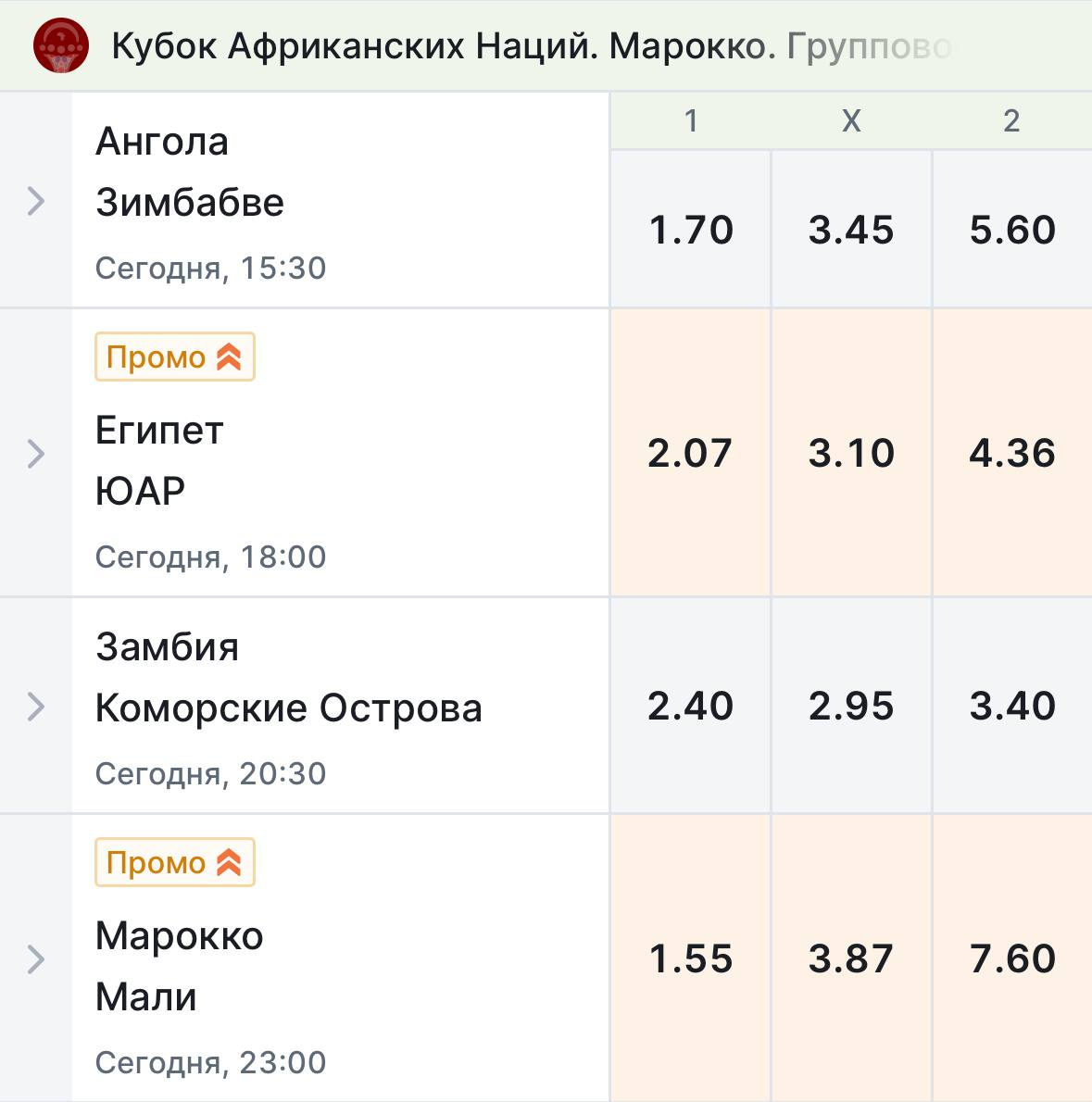Bet on Ангола win at 1.70
Viewport: 1092px width, 1102px height.
(690, 230)
